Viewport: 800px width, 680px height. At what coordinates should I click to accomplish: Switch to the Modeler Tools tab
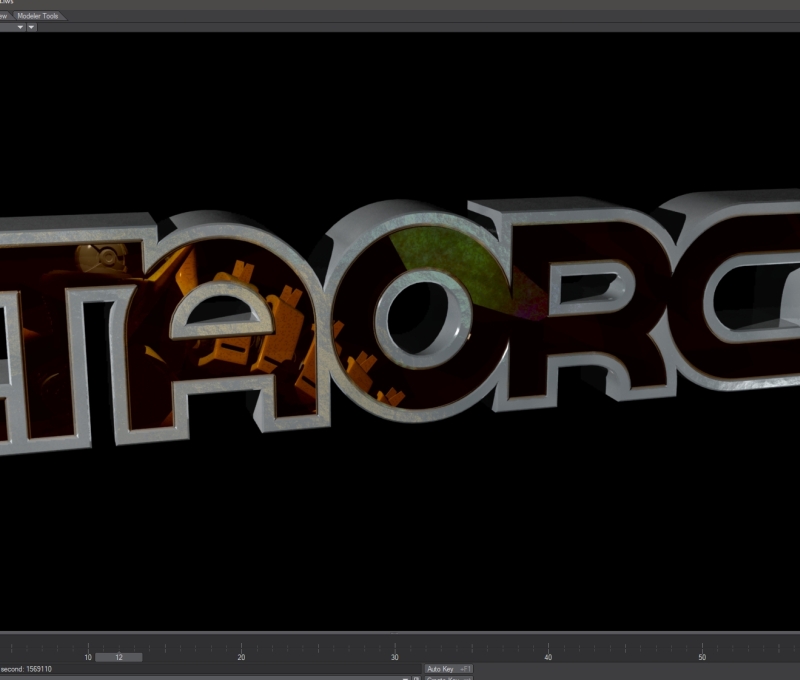(37, 16)
